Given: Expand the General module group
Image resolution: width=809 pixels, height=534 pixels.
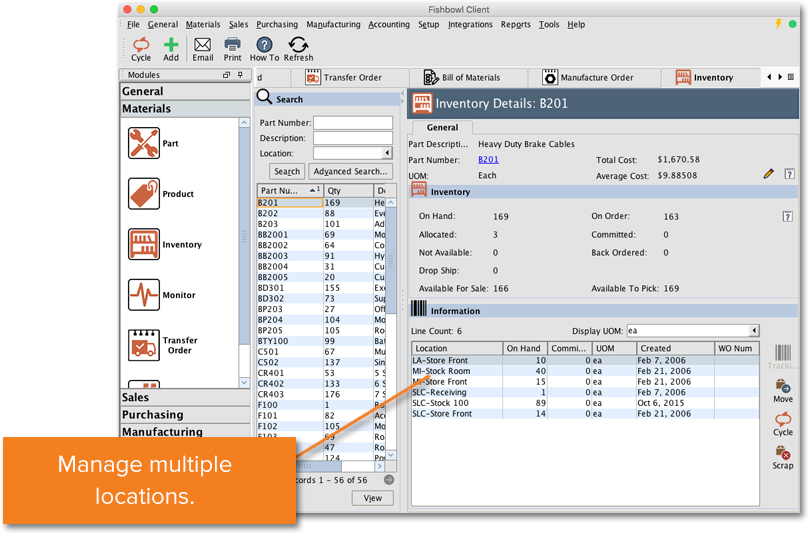Looking at the screenshot, I should point(185,91).
